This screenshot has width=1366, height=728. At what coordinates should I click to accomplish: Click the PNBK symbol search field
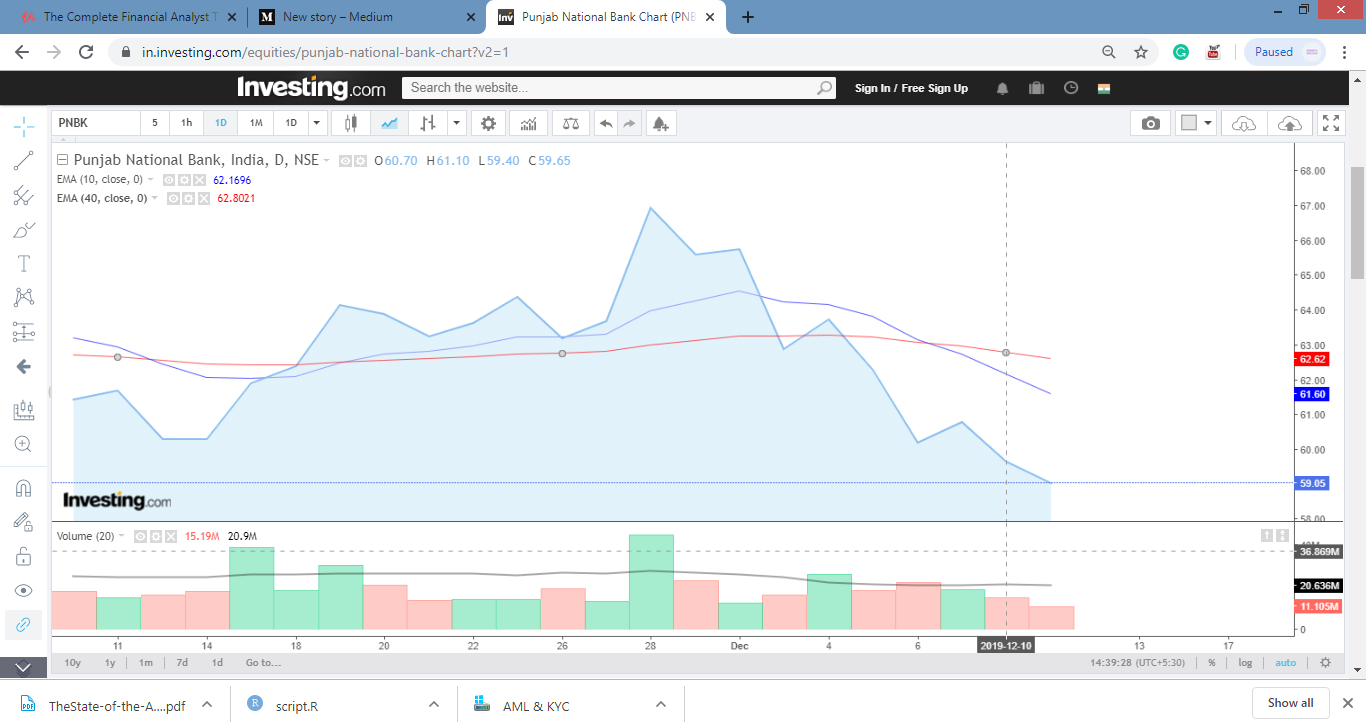coord(96,123)
